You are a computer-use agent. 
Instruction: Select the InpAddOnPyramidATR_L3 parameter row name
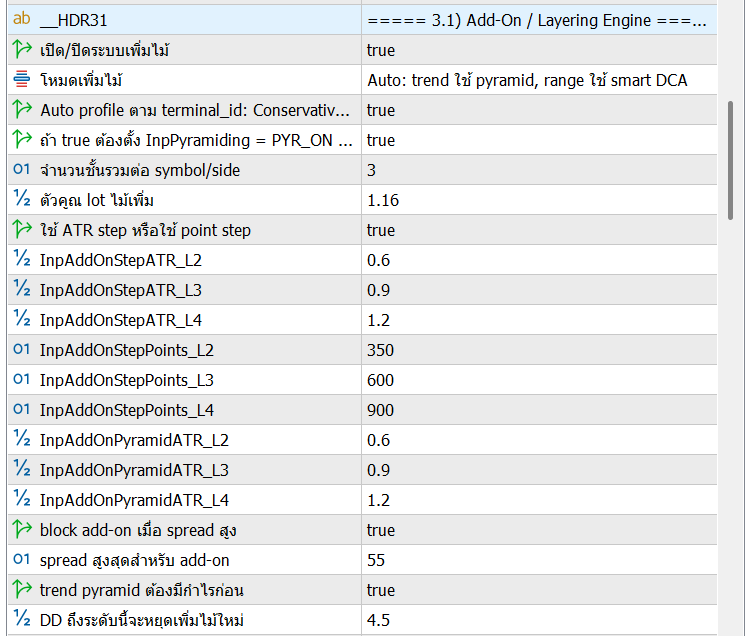point(134,470)
